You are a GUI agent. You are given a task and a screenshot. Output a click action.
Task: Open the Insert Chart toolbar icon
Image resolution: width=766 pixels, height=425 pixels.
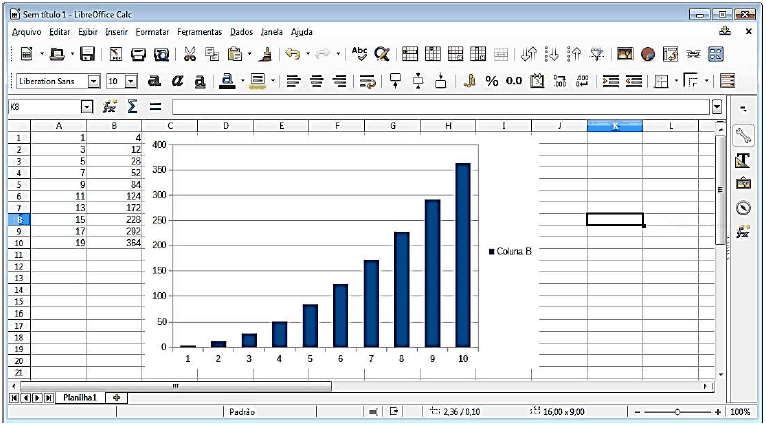coord(648,54)
